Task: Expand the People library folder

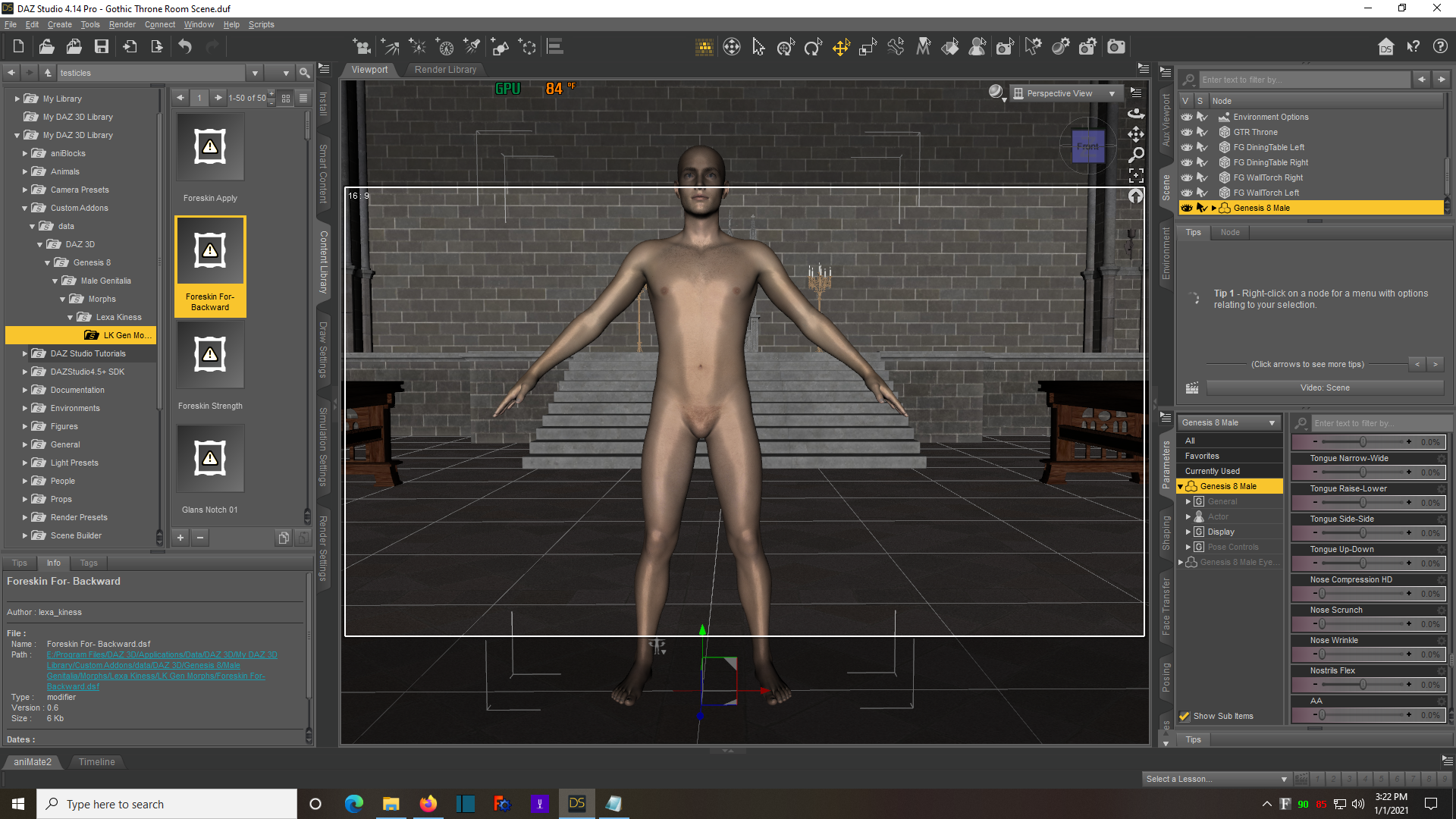Action: 25,482
